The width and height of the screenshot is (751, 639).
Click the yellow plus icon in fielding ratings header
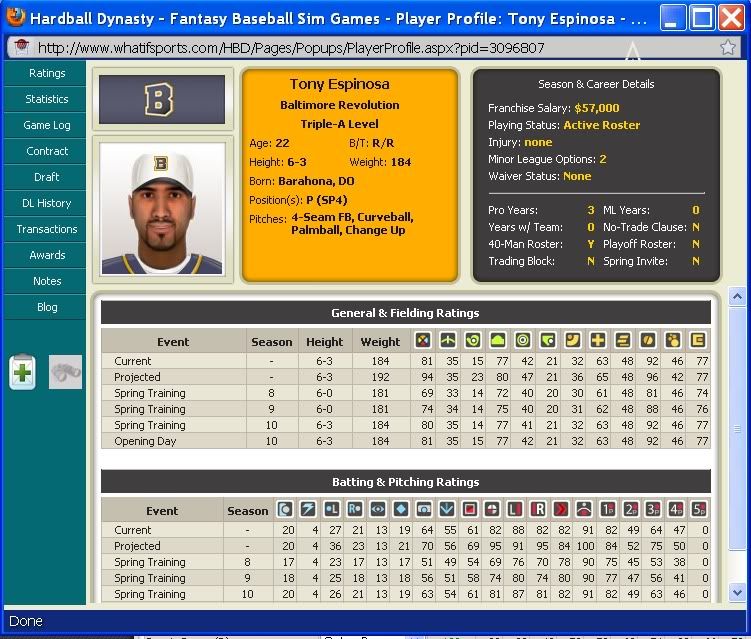600,341
